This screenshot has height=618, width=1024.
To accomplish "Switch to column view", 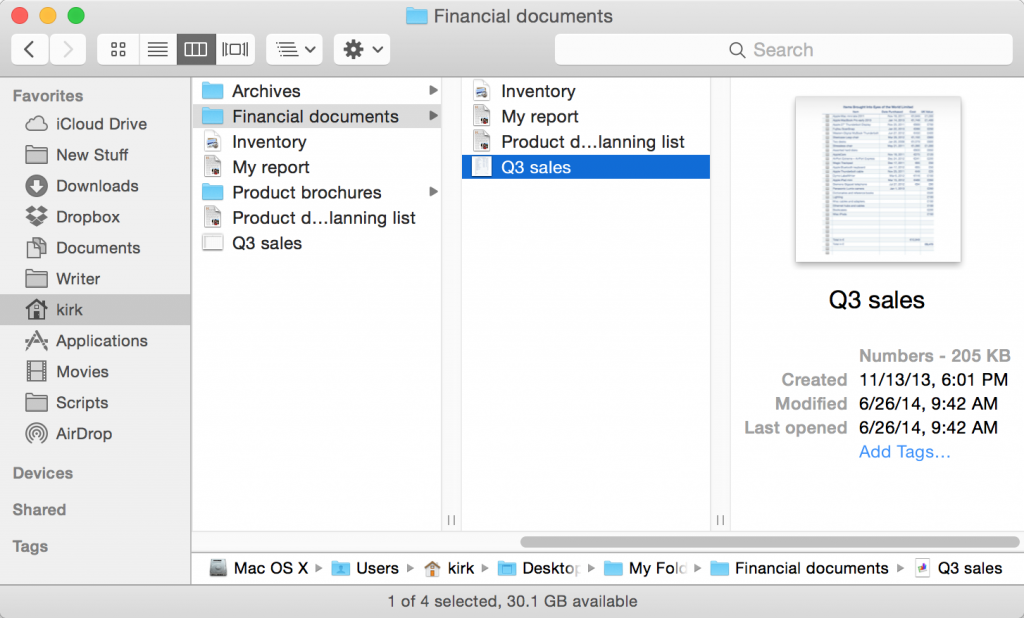I will tap(196, 50).
